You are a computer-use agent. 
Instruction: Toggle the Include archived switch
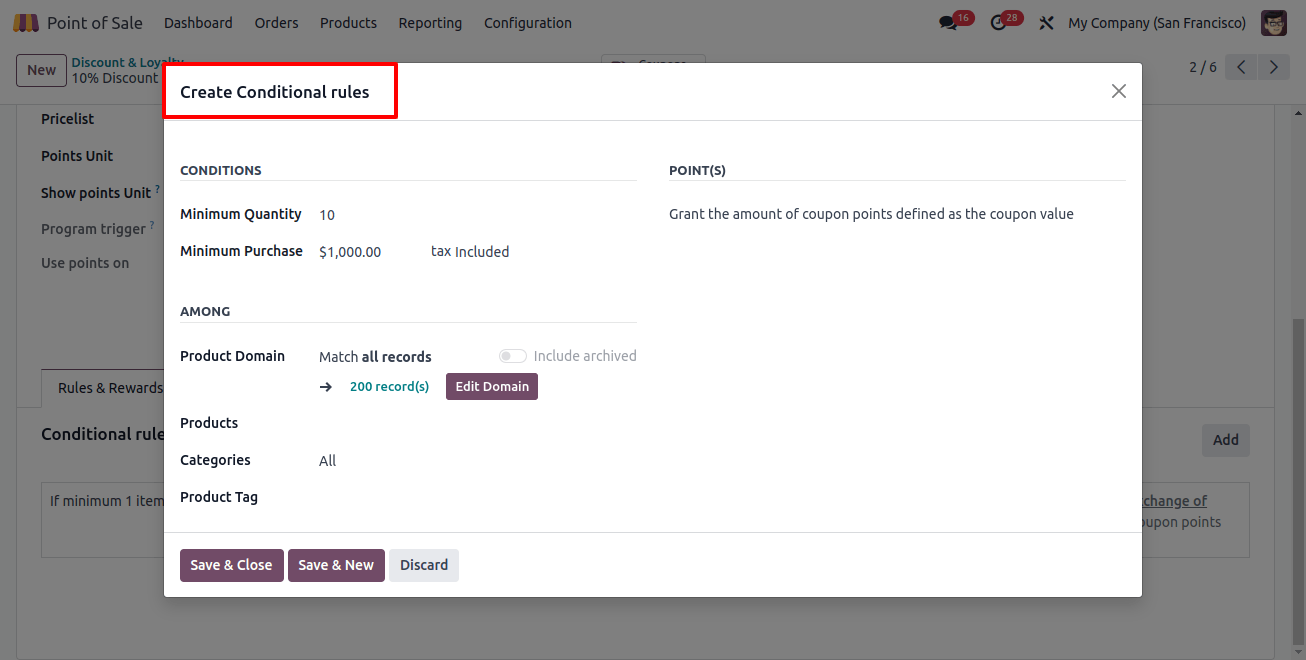point(512,356)
